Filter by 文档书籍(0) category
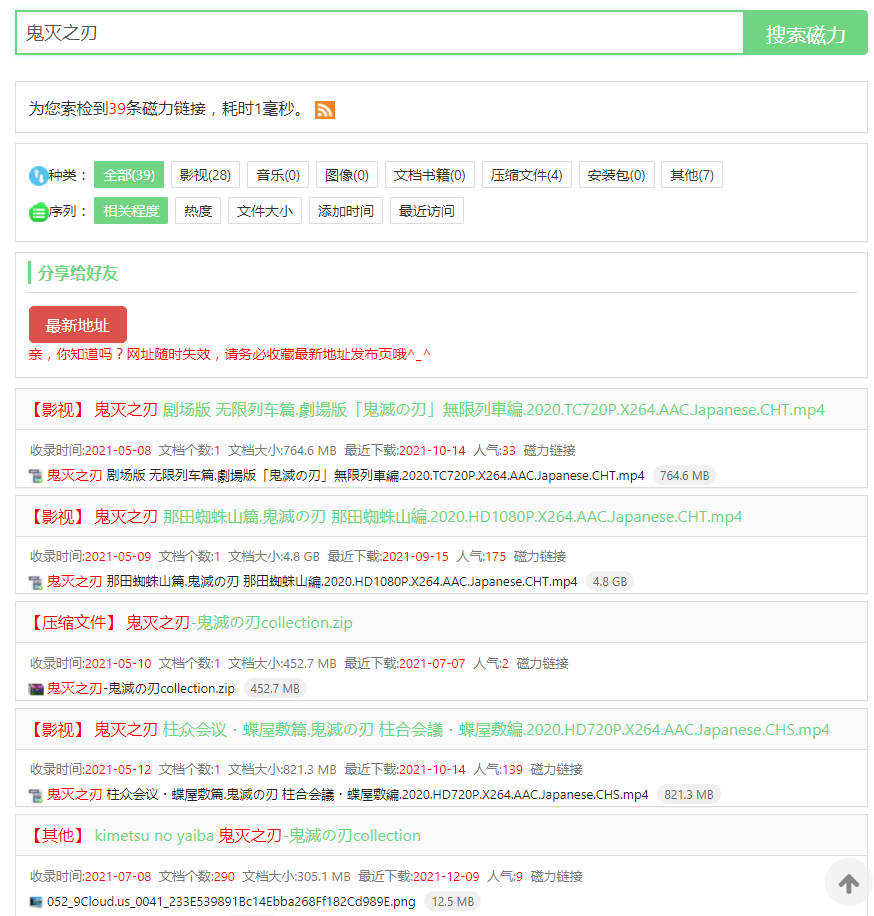 click(x=429, y=175)
